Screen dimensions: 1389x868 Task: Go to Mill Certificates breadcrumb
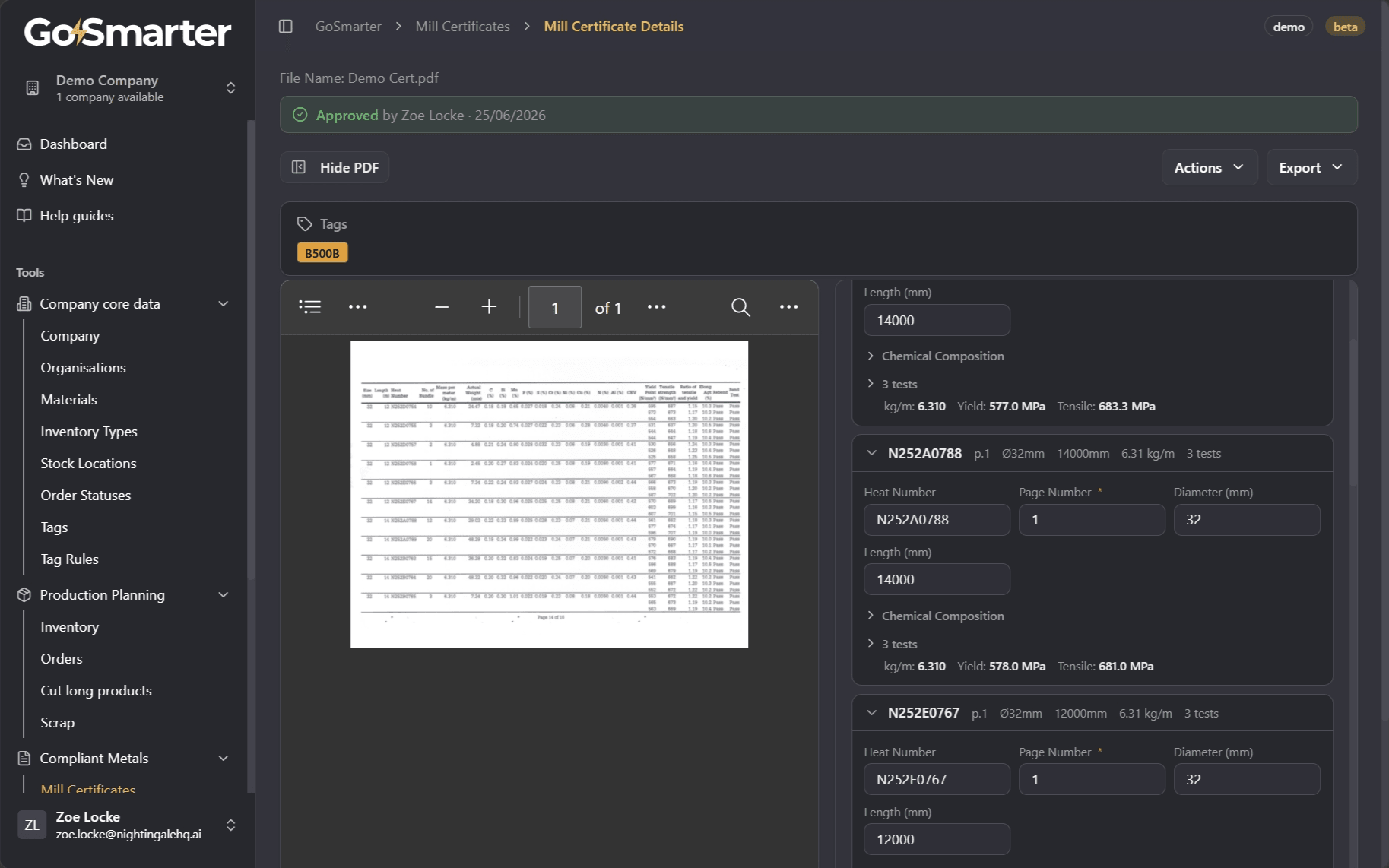coord(462,27)
